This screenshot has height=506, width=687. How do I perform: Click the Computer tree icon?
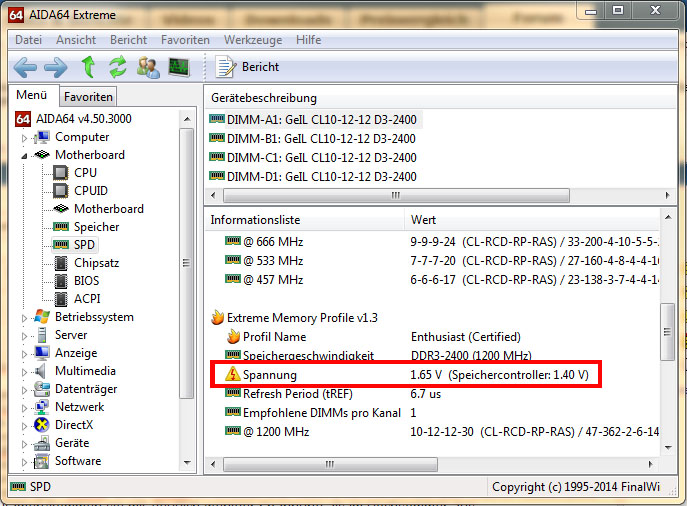pyautogui.click(x=42, y=137)
